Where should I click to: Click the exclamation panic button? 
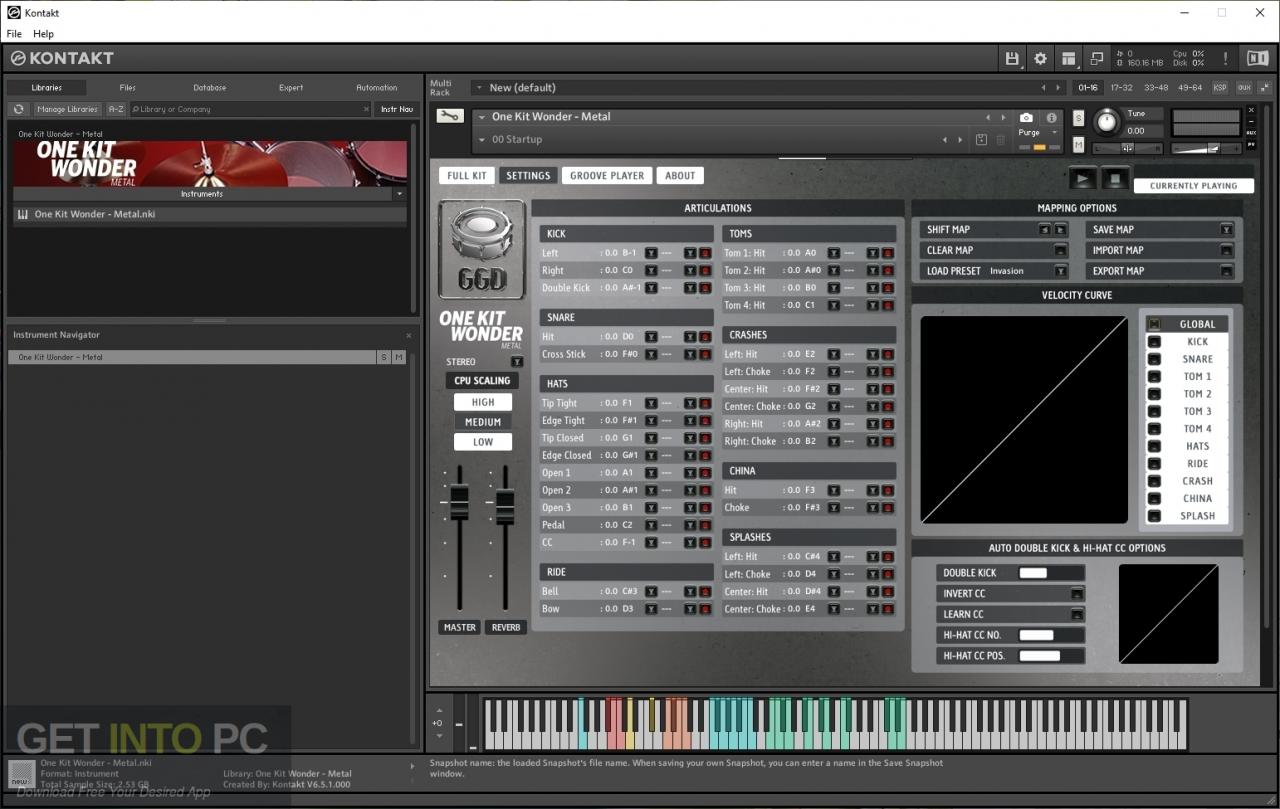coord(1225,58)
